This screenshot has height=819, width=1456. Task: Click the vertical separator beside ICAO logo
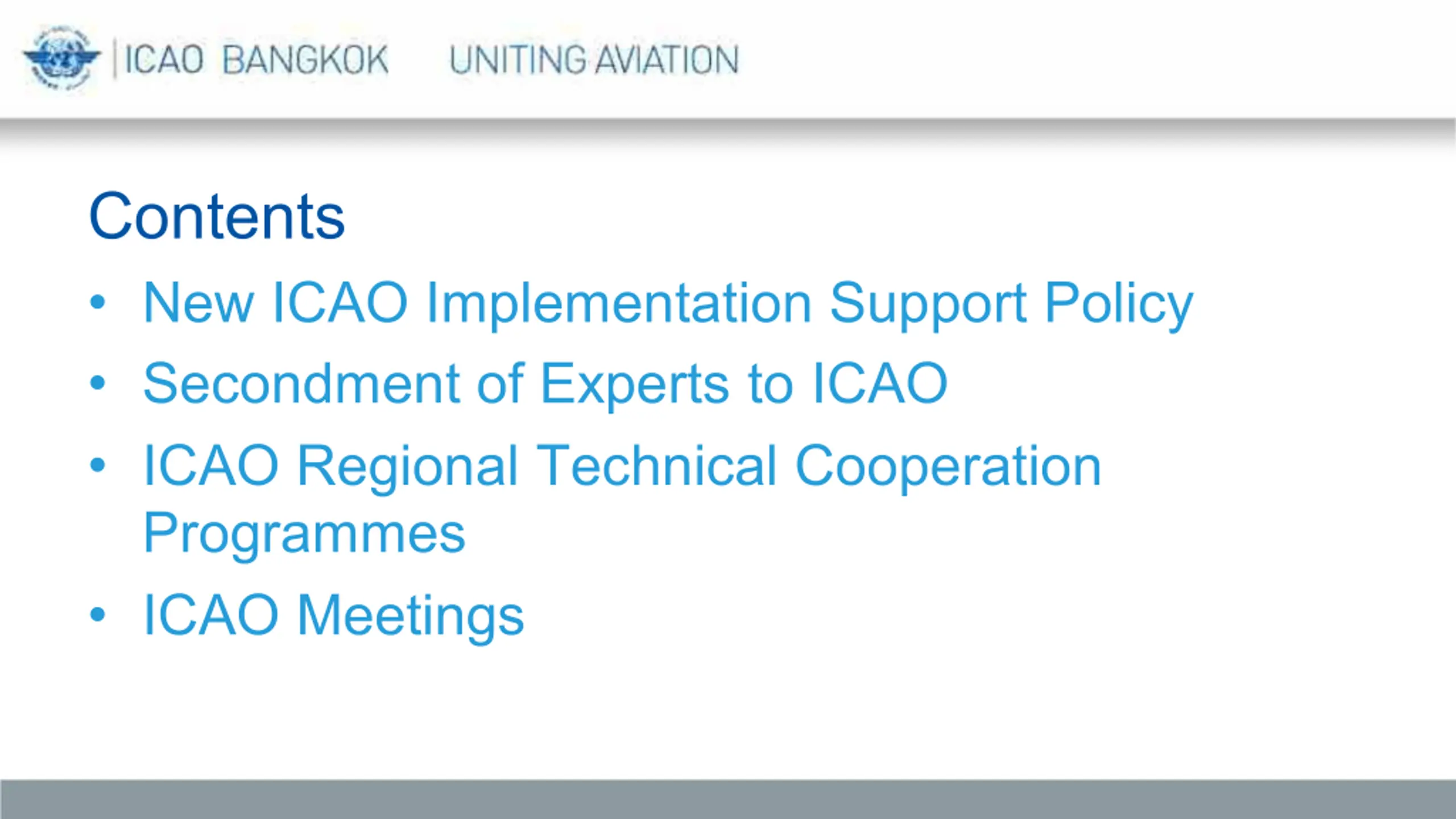pyautogui.click(x=115, y=58)
